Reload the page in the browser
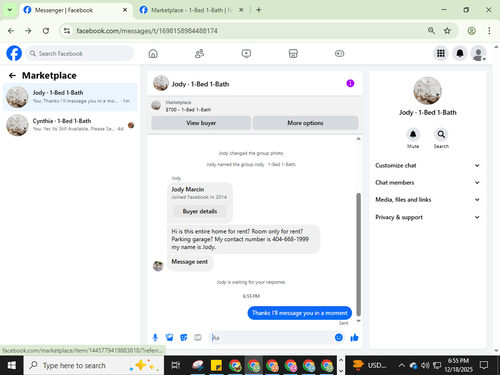 (46, 31)
